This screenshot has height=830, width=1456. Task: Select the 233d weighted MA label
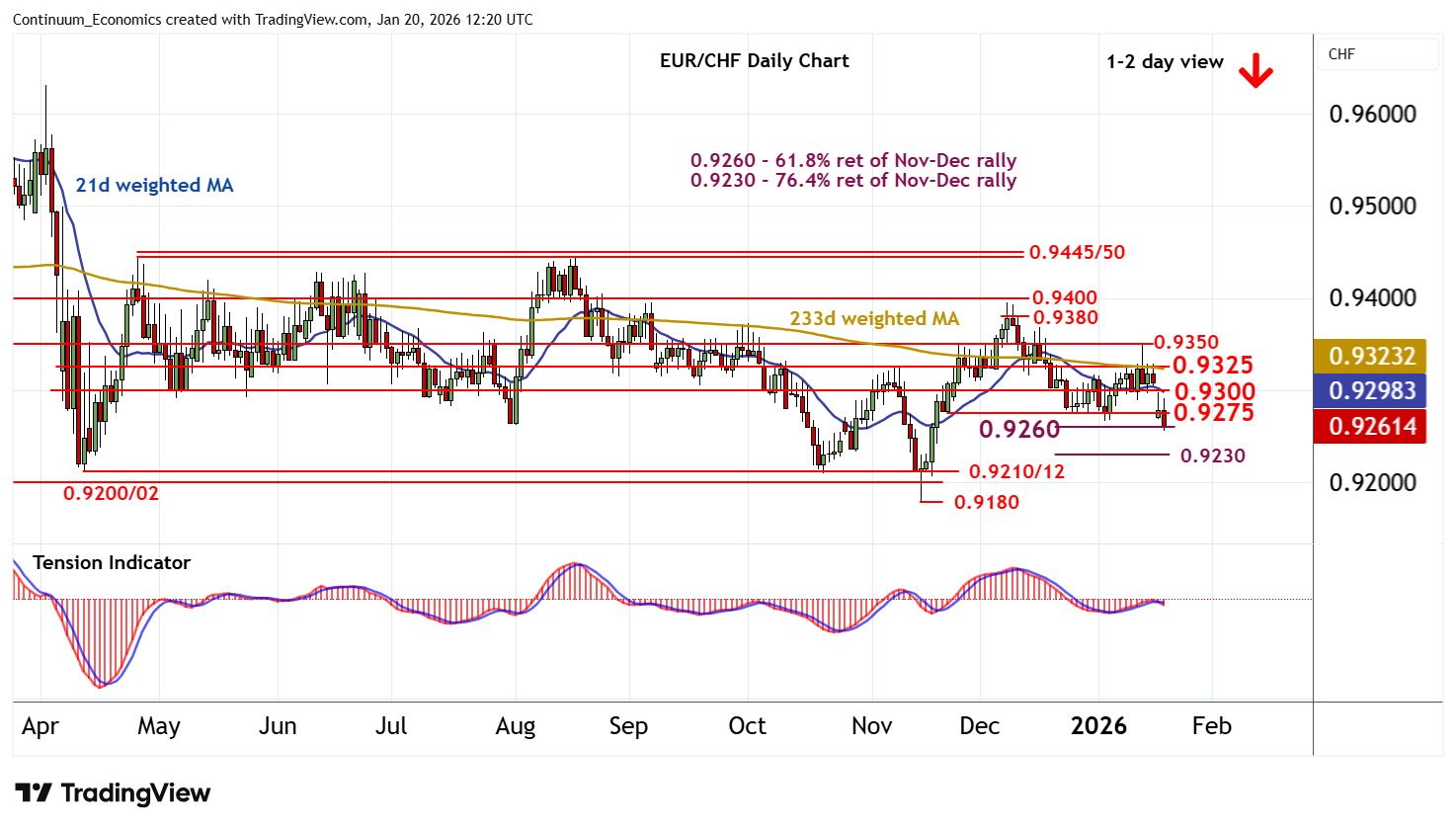coord(874,318)
